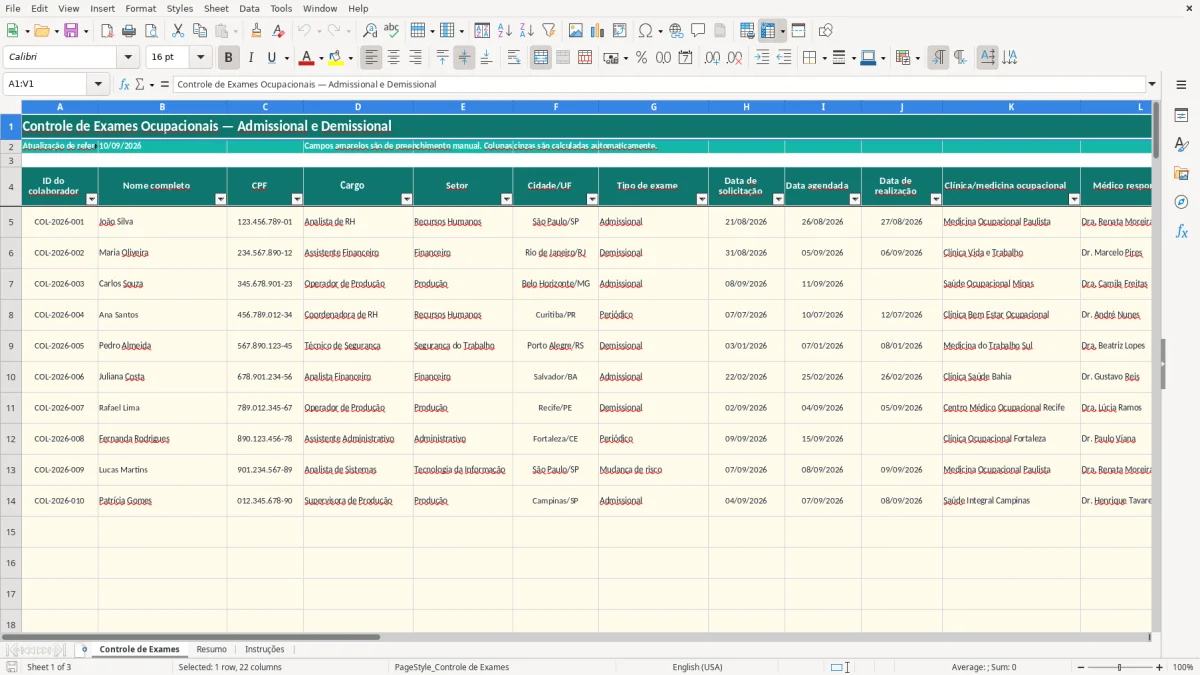Toggle align left
This screenshot has height=675, width=1200.
click(372, 58)
